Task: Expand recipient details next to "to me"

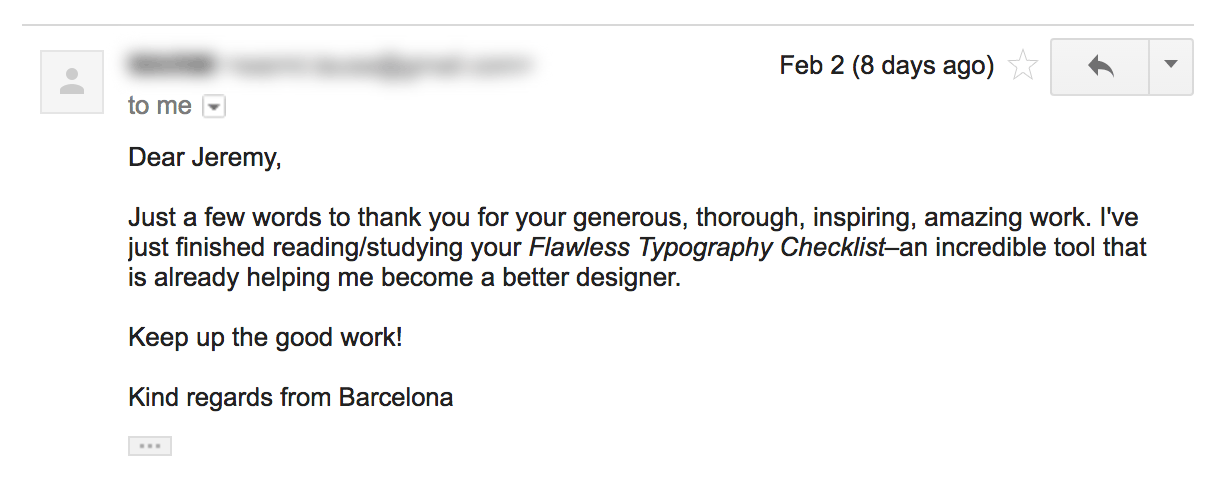Action: click(x=213, y=106)
